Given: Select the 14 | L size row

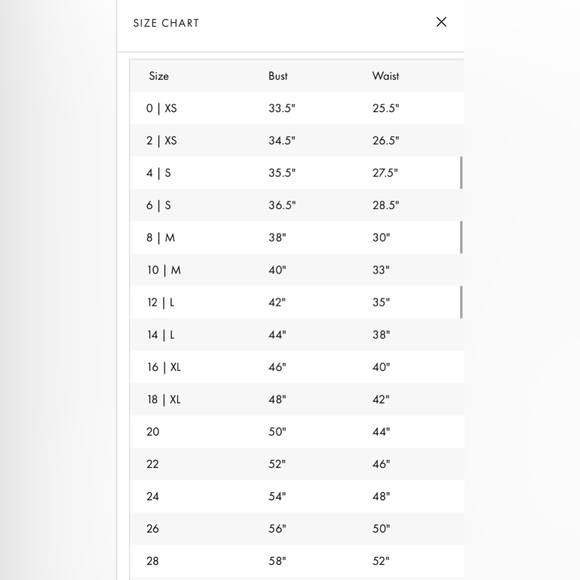Looking at the screenshot, I should (297, 335).
